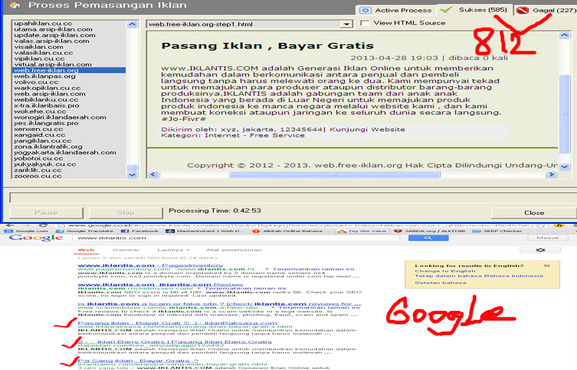Screen dimensions: 577x370
Task: Select web.iklanpas.org in the list
Action: tap(45, 76)
